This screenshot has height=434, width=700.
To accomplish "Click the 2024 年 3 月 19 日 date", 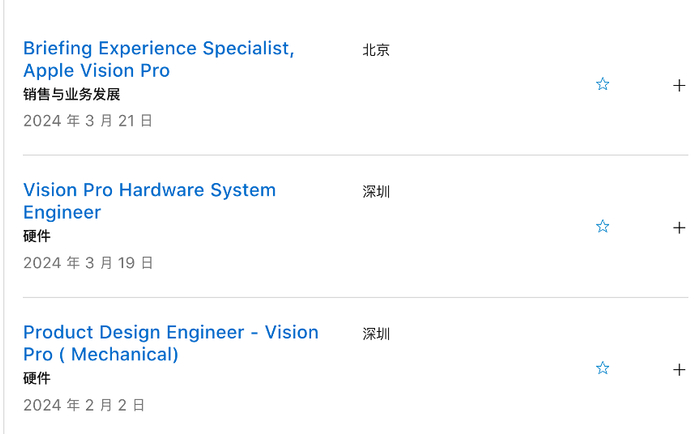I will pos(88,263).
